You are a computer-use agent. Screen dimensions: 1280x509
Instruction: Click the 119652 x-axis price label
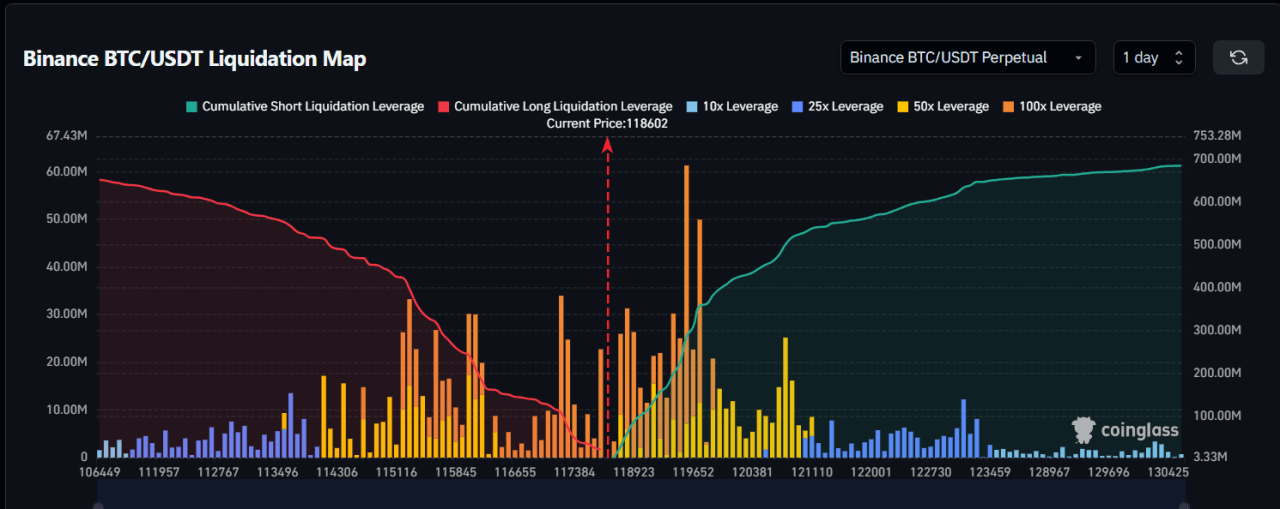[x=693, y=471]
